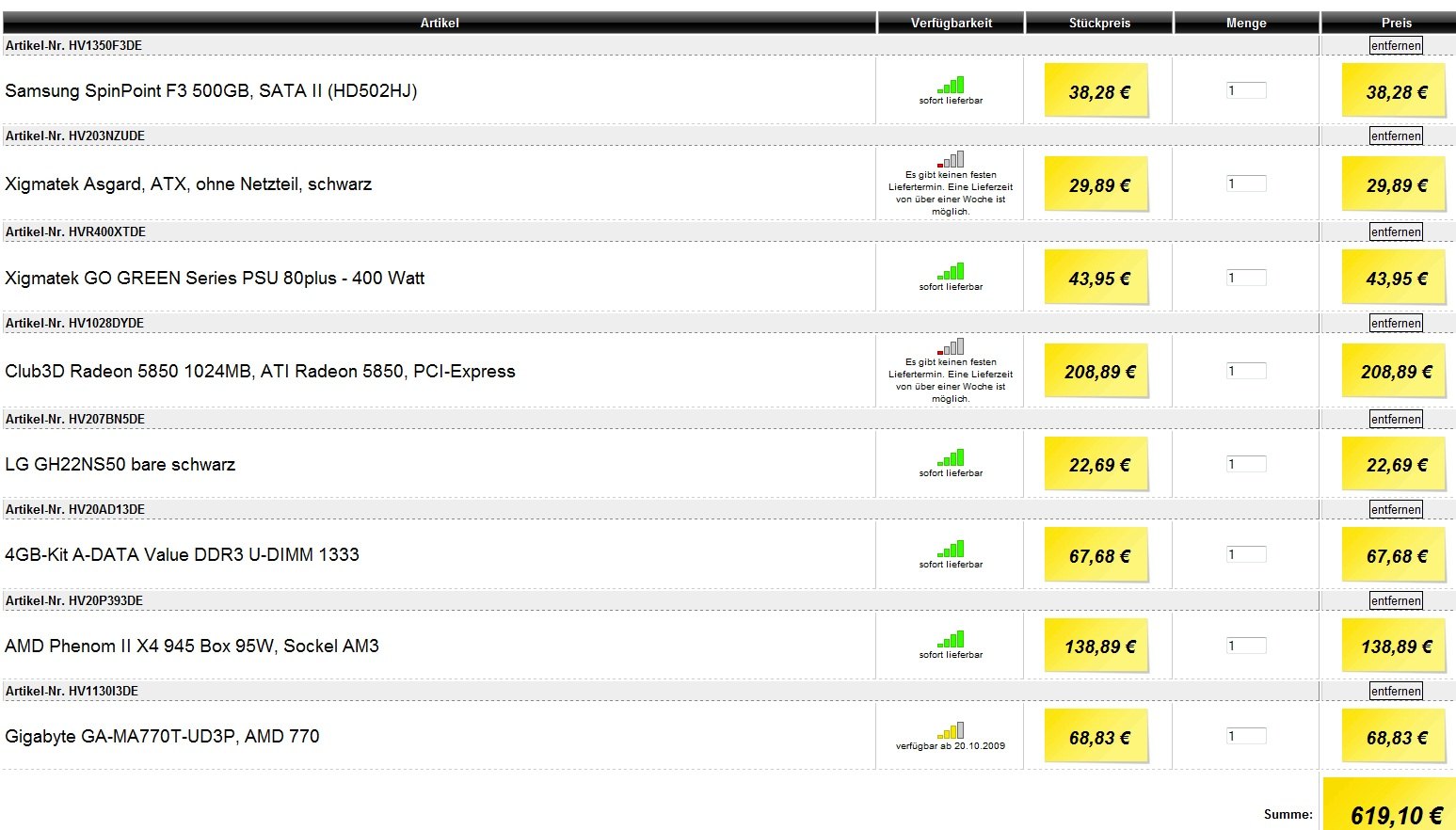The width and height of the screenshot is (1456, 830).
Task: Click Artikel-Nr. HV203NZUDE row label
Action: point(75,136)
